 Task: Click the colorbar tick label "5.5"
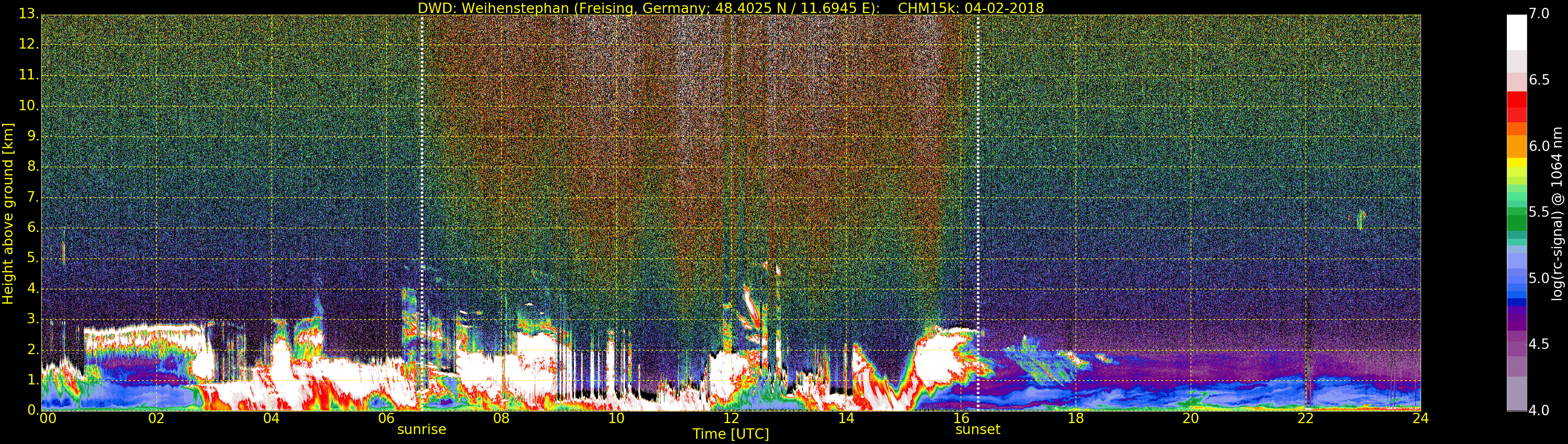pyautogui.click(x=1539, y=212)
